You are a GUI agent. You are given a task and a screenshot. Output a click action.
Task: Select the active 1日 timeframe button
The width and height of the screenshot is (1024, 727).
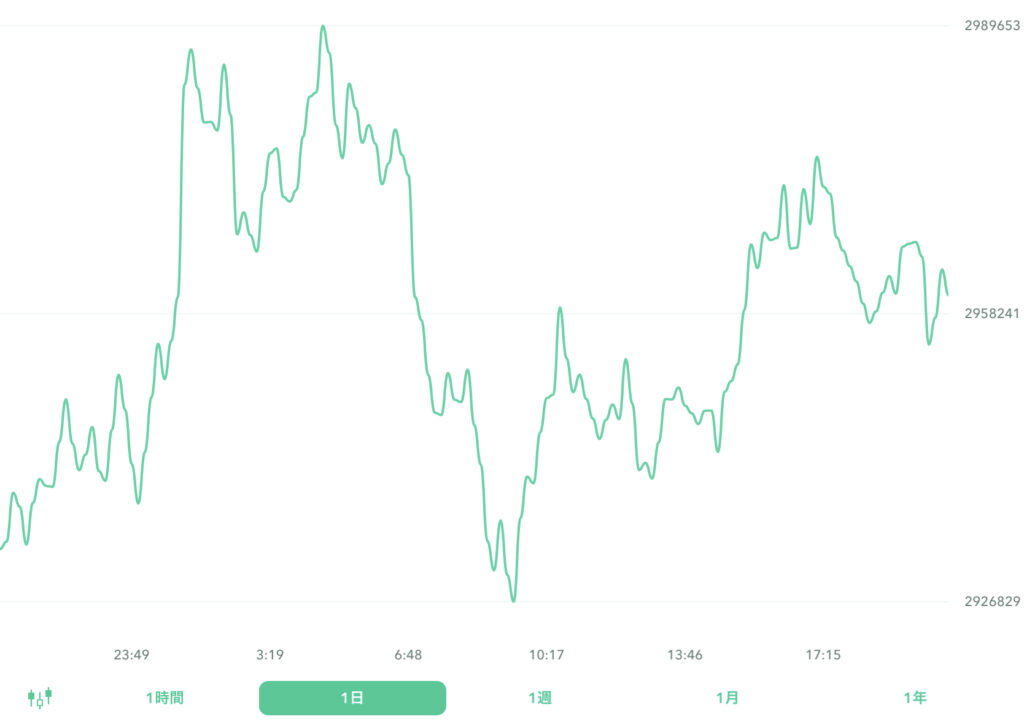tap(352, 697)
